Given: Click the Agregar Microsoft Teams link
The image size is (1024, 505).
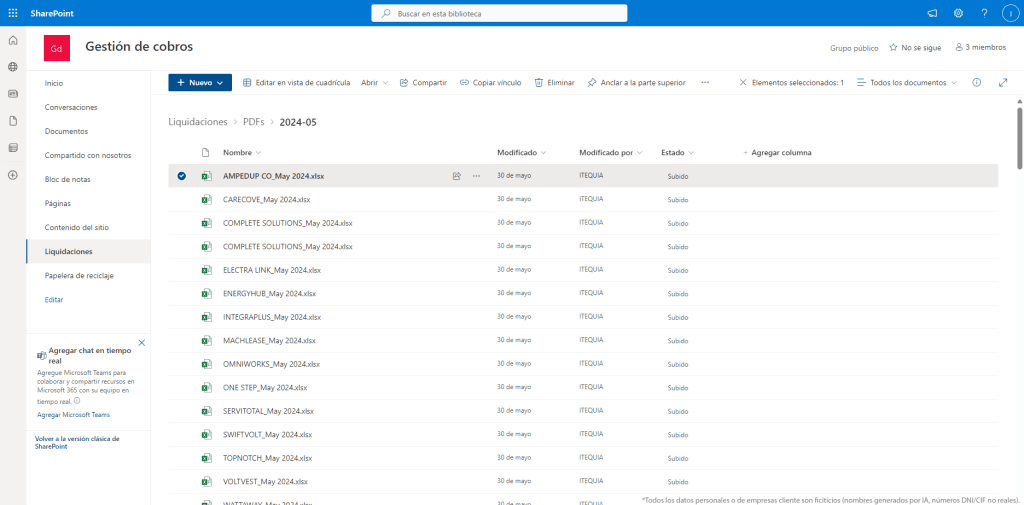Looking at the screenshot, I should (73, 415).
